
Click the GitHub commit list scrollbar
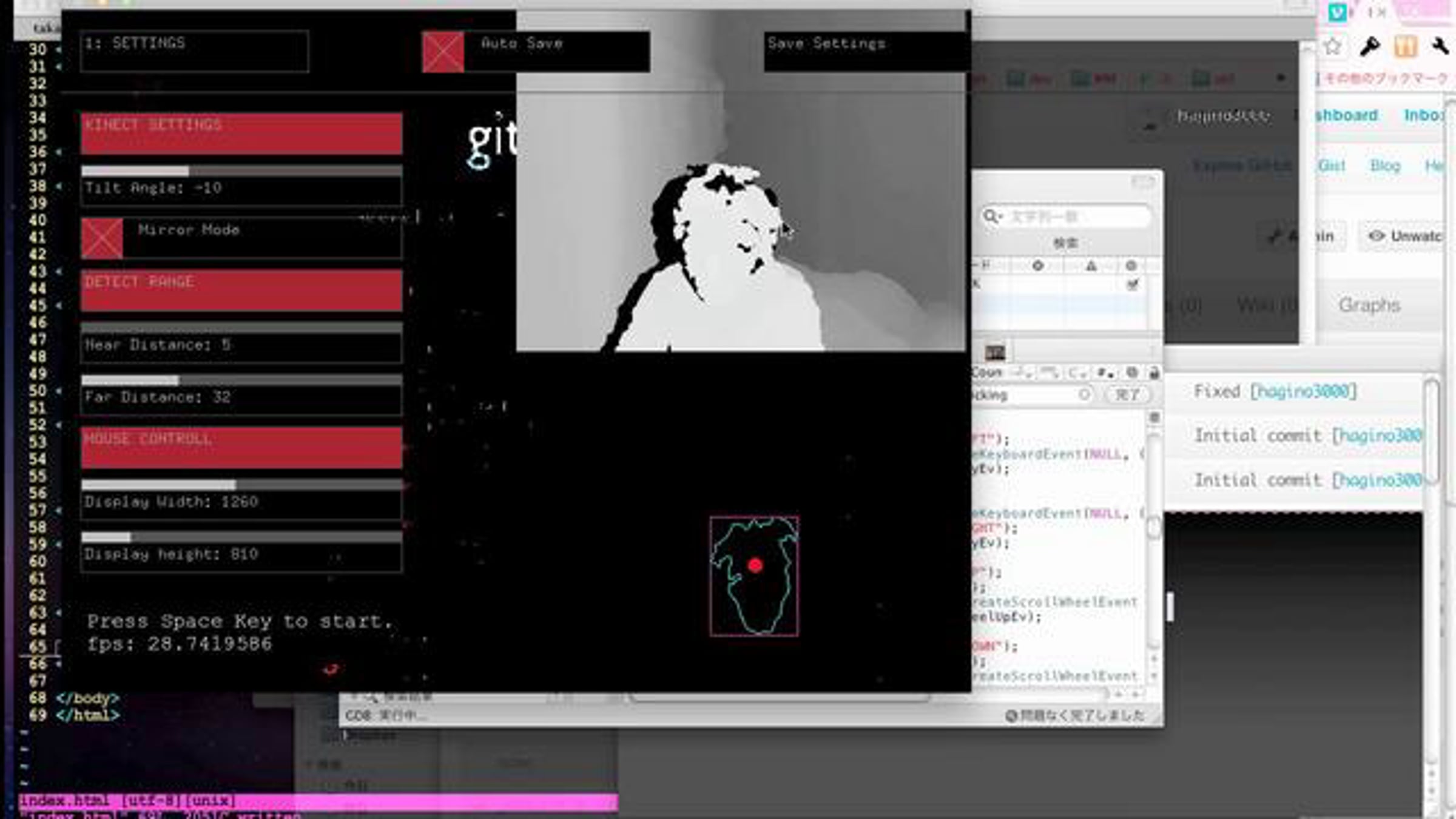coord(1432,432)
